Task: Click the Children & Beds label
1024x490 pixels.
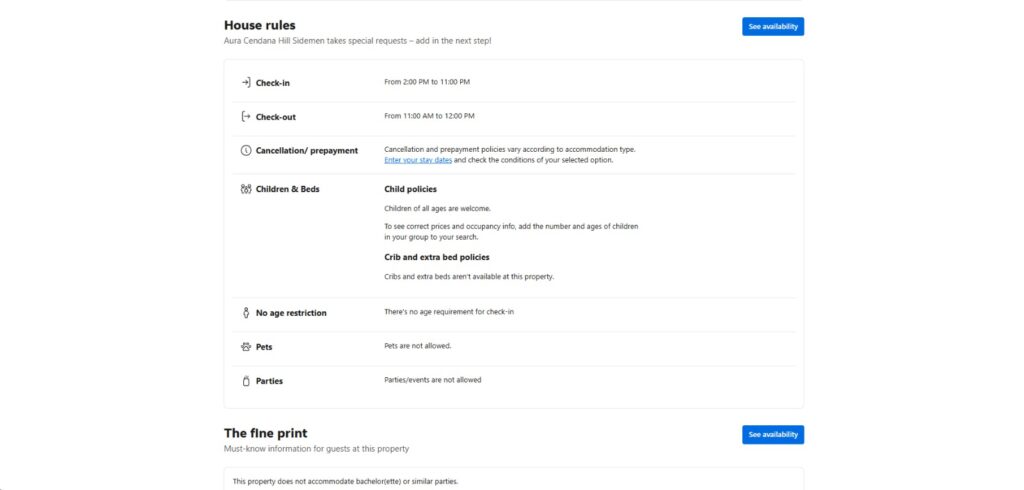Action: [x=287, y=189]
